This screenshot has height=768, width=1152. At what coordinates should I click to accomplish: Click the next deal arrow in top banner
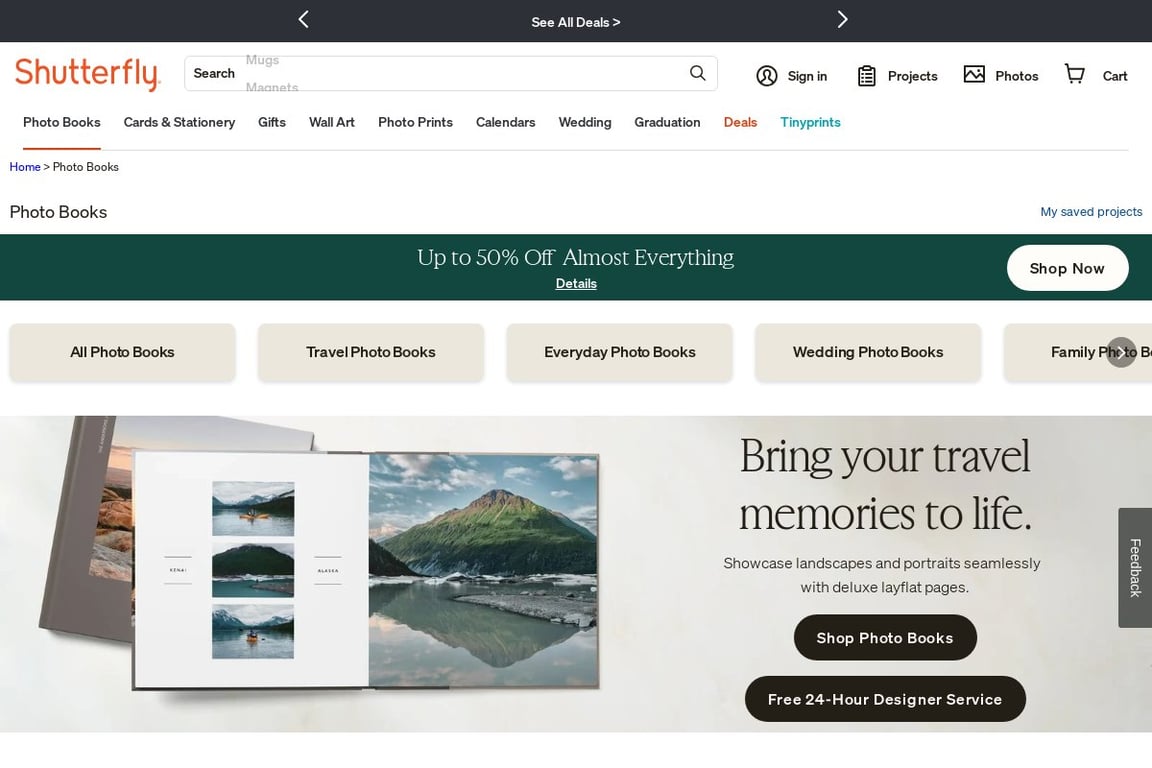click(x=843, y=20)
